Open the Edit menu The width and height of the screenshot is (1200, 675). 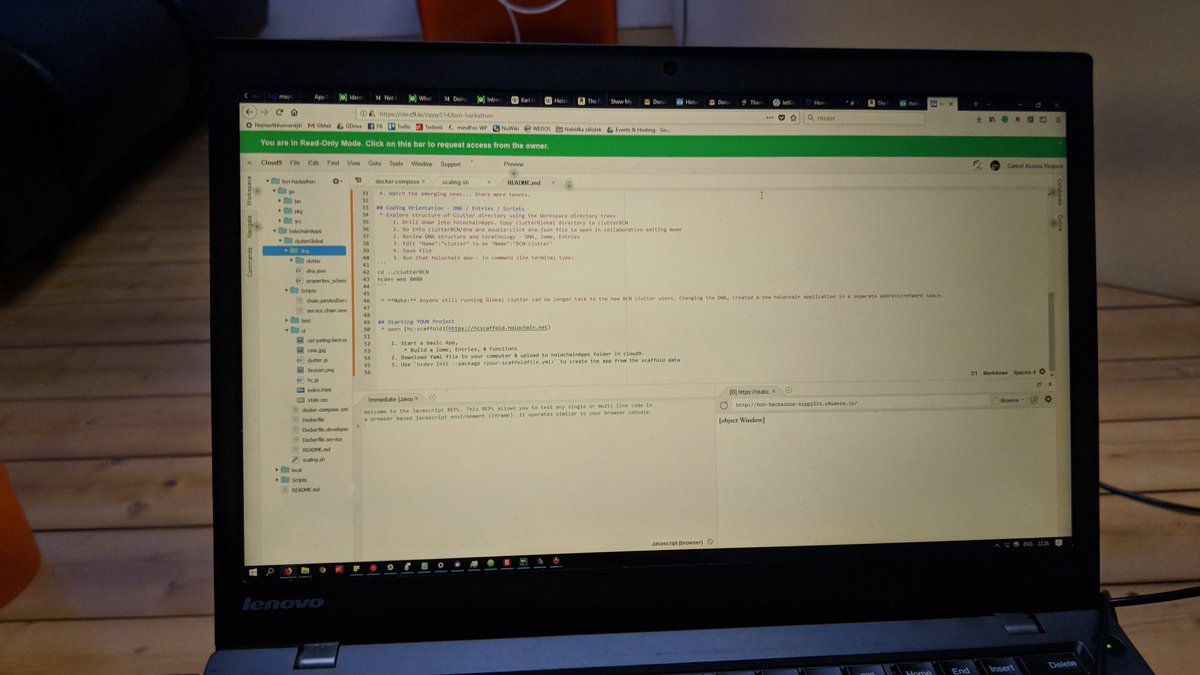coord(313,162)
